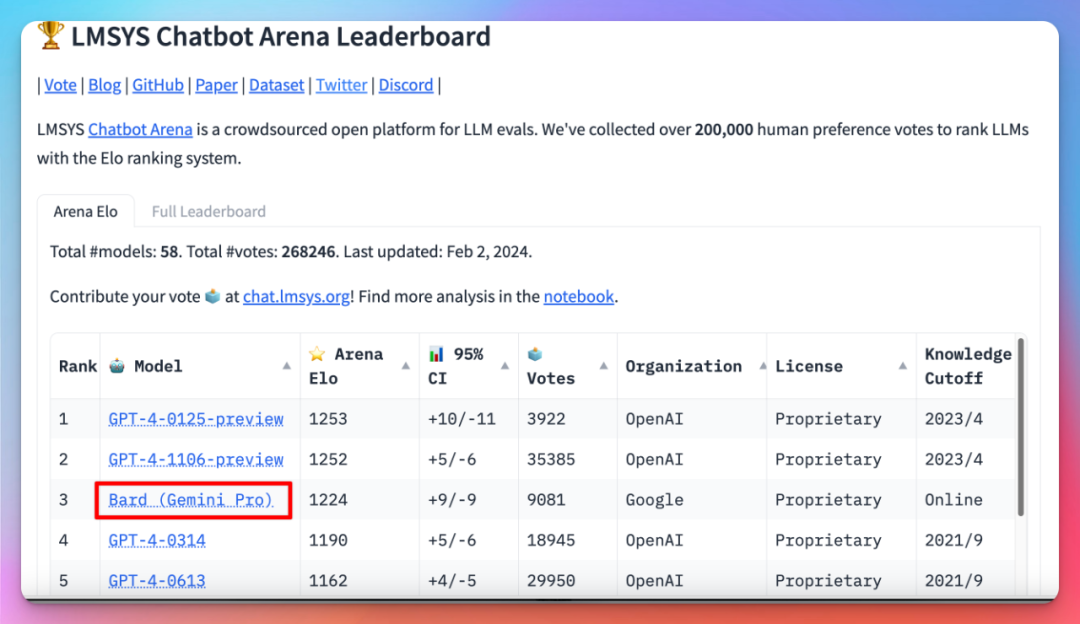Open the analysis notebook link
Viewport: 1080px width, 624px height.
578,297
